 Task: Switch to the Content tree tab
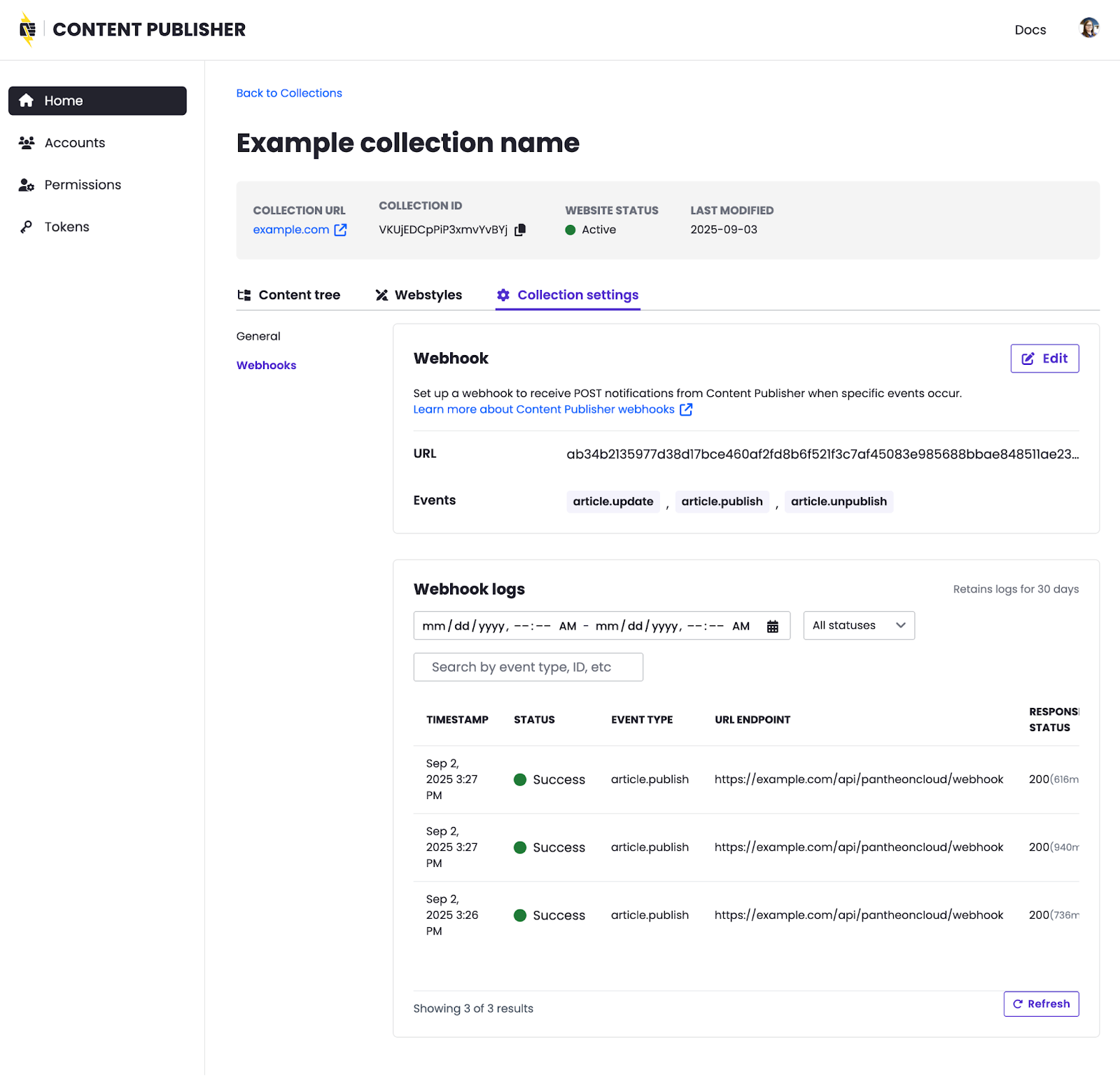click(289, 295)
